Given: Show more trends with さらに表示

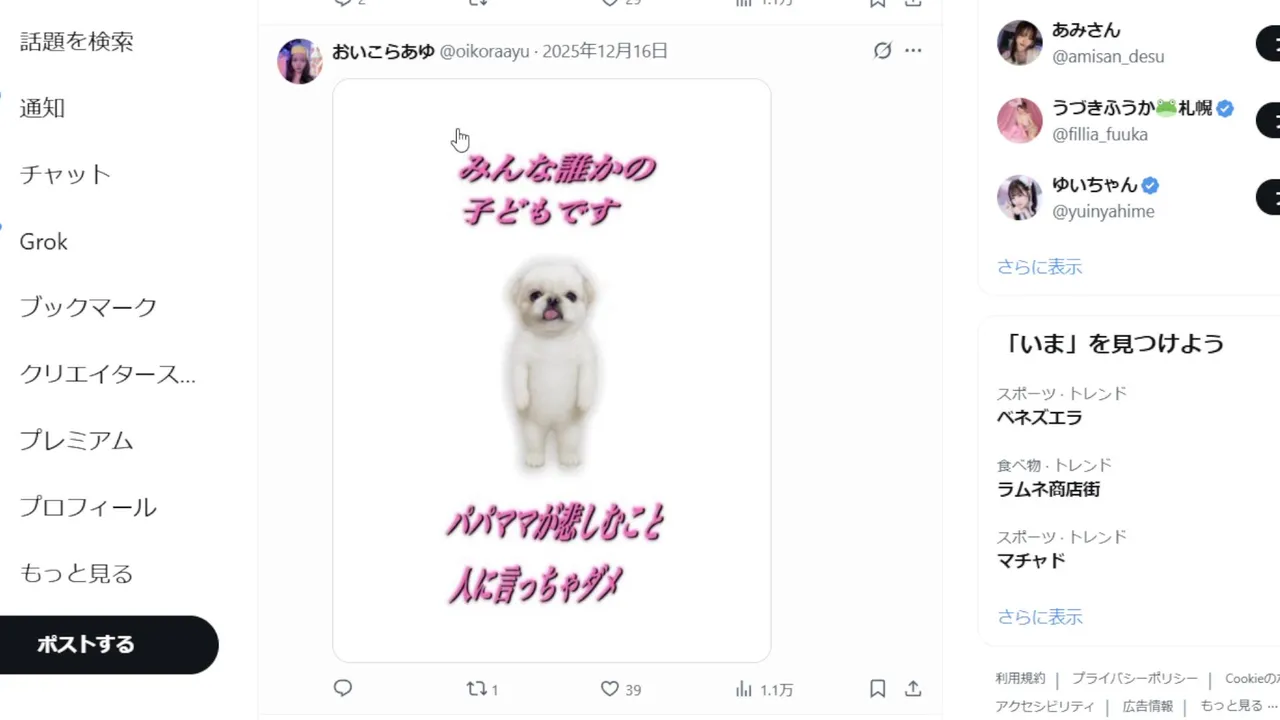Looking at the screenshot, I should tap(1039, 617).
